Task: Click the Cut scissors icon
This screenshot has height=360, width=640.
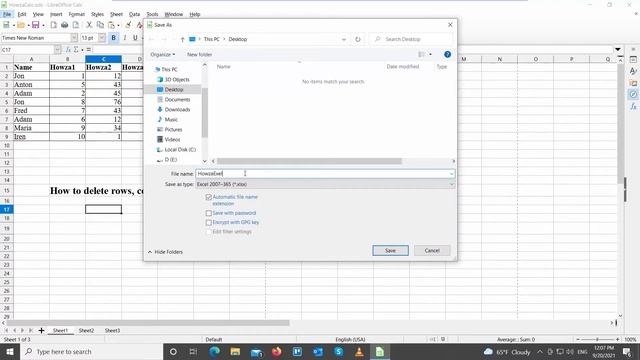Action: point(89,25)
